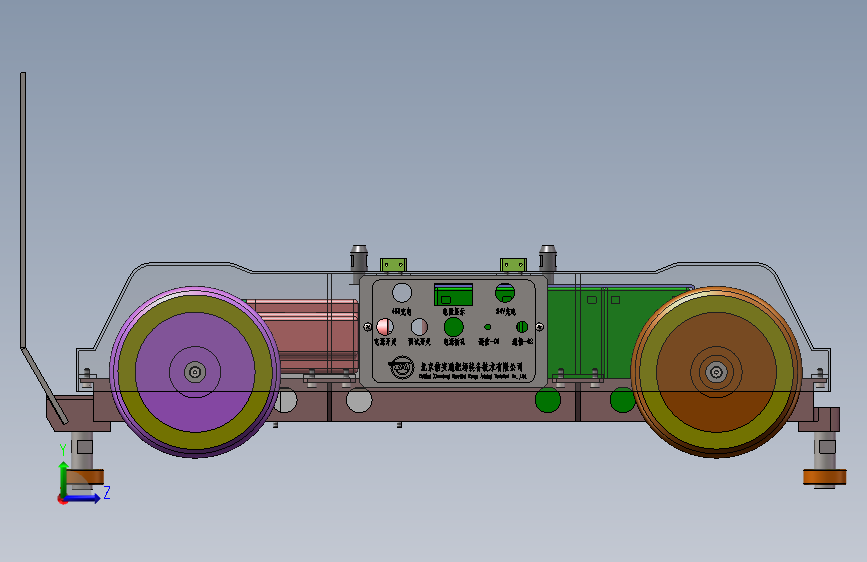The width and height of the screenshot is (867, 562).
Task: Click the striped green round connector on panel
Action: (x=521, y=327)
